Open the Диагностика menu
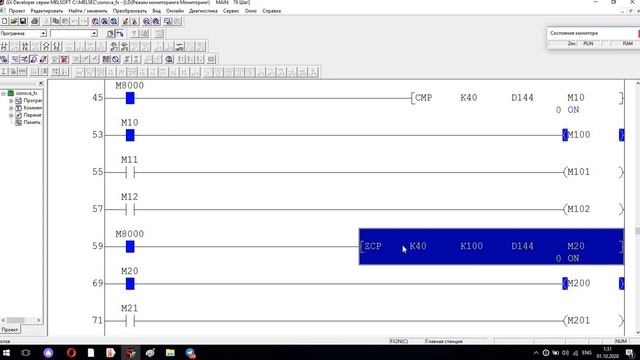The image size is (640, 360). pyautogui.click(x=203, y=11)
